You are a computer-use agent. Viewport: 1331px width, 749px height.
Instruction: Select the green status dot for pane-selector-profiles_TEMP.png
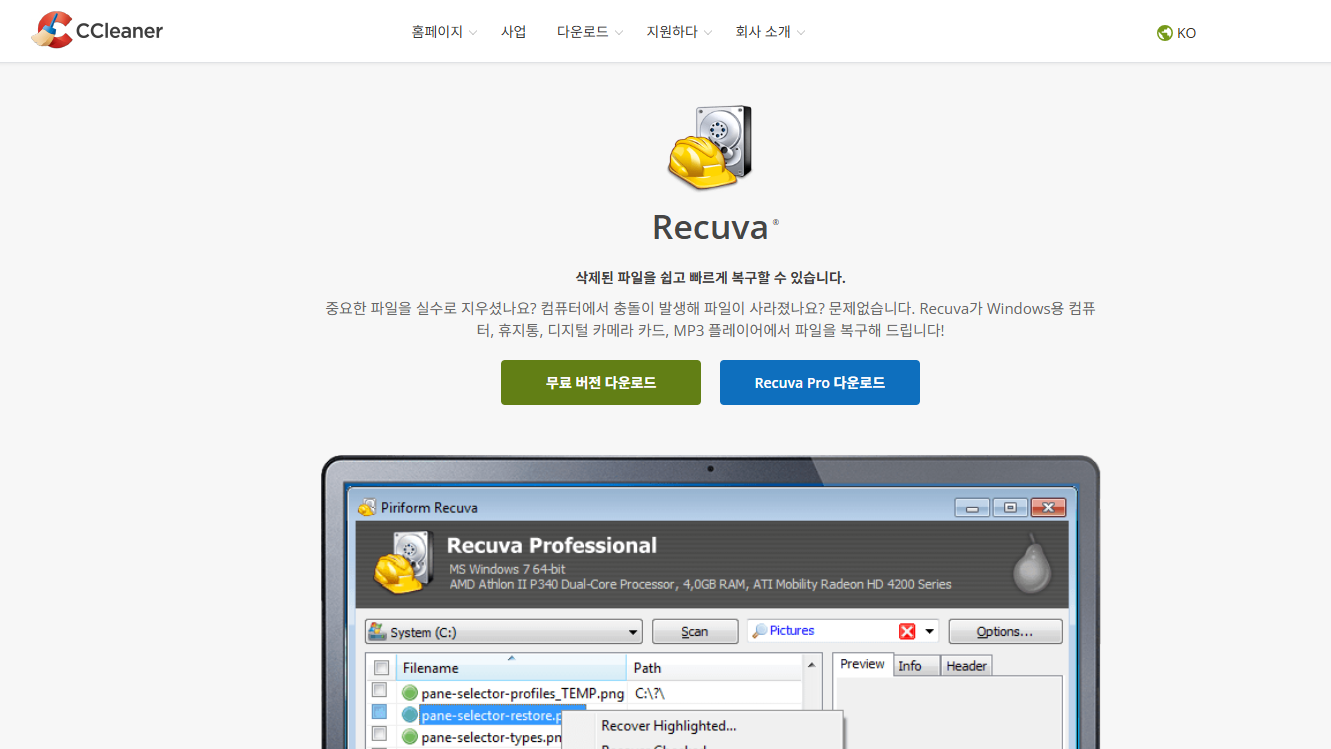pos(409,692)
